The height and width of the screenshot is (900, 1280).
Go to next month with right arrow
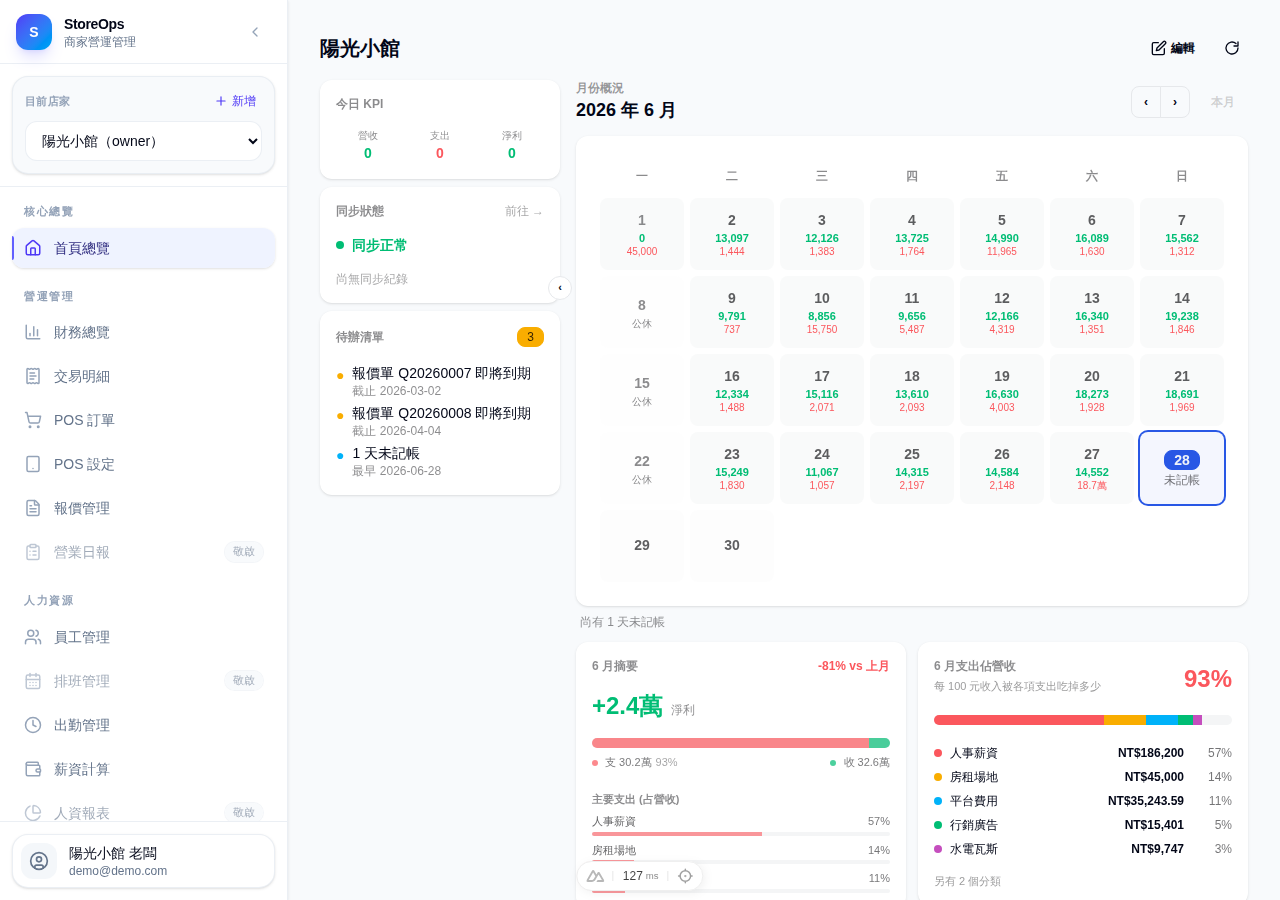click(x=1175, y=102)
